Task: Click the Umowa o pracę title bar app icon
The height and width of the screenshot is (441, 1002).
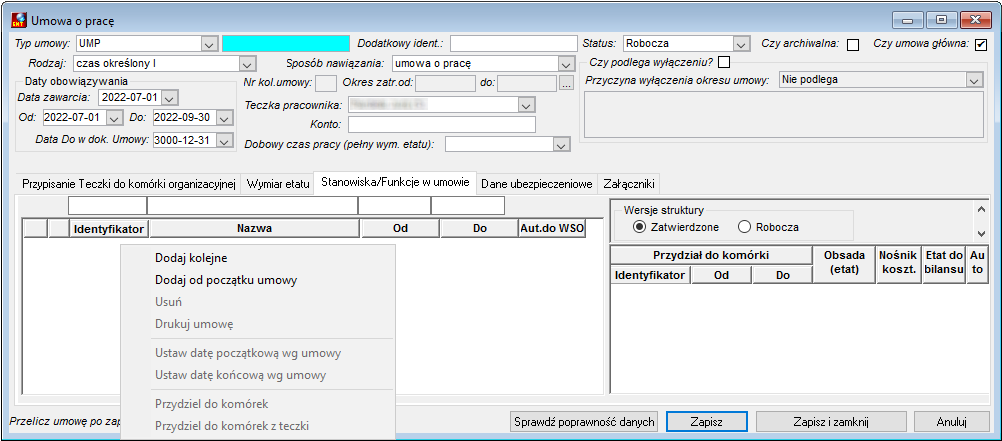Action: tap(19, 20)
